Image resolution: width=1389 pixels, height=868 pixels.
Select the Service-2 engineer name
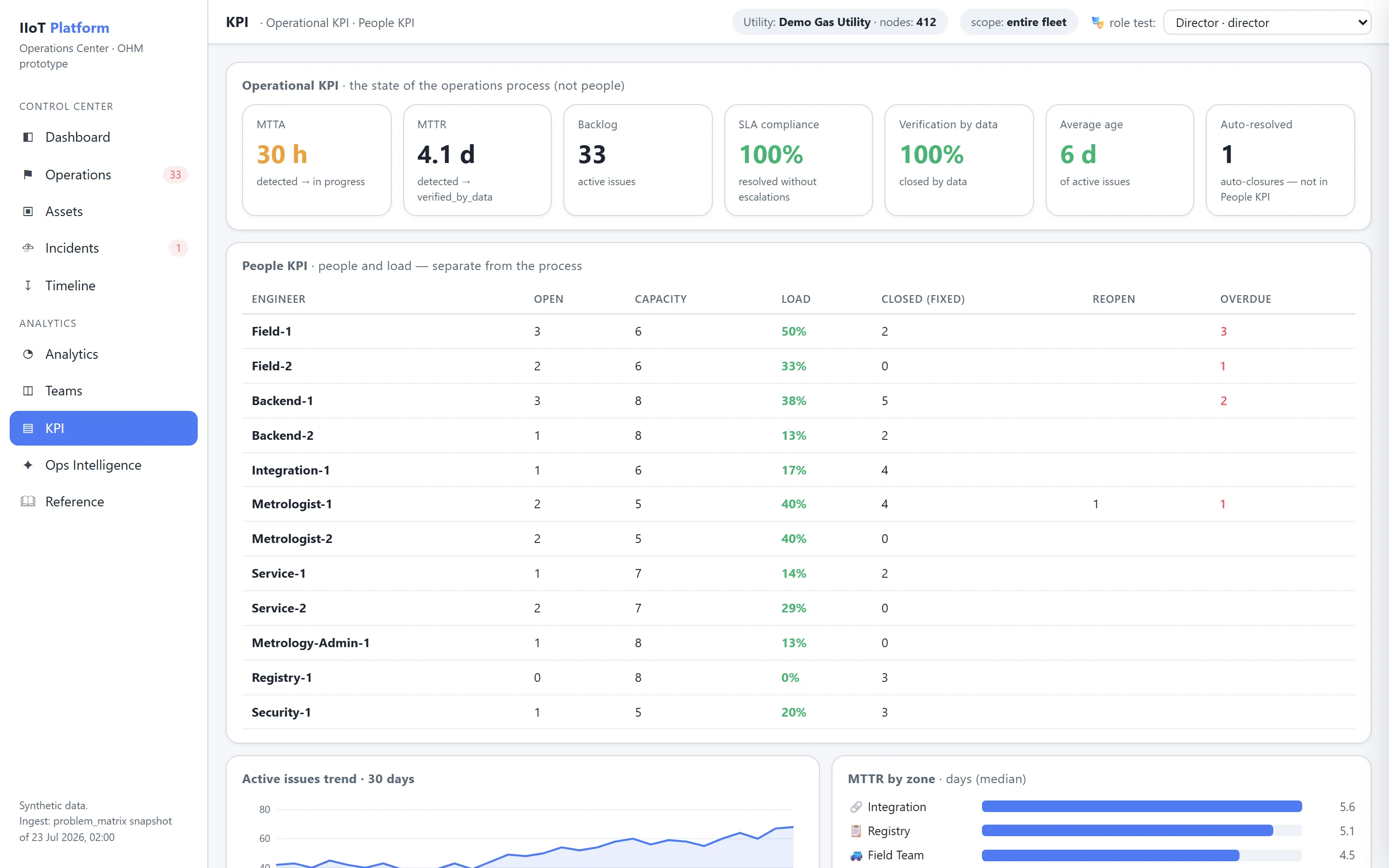point(278,608)
